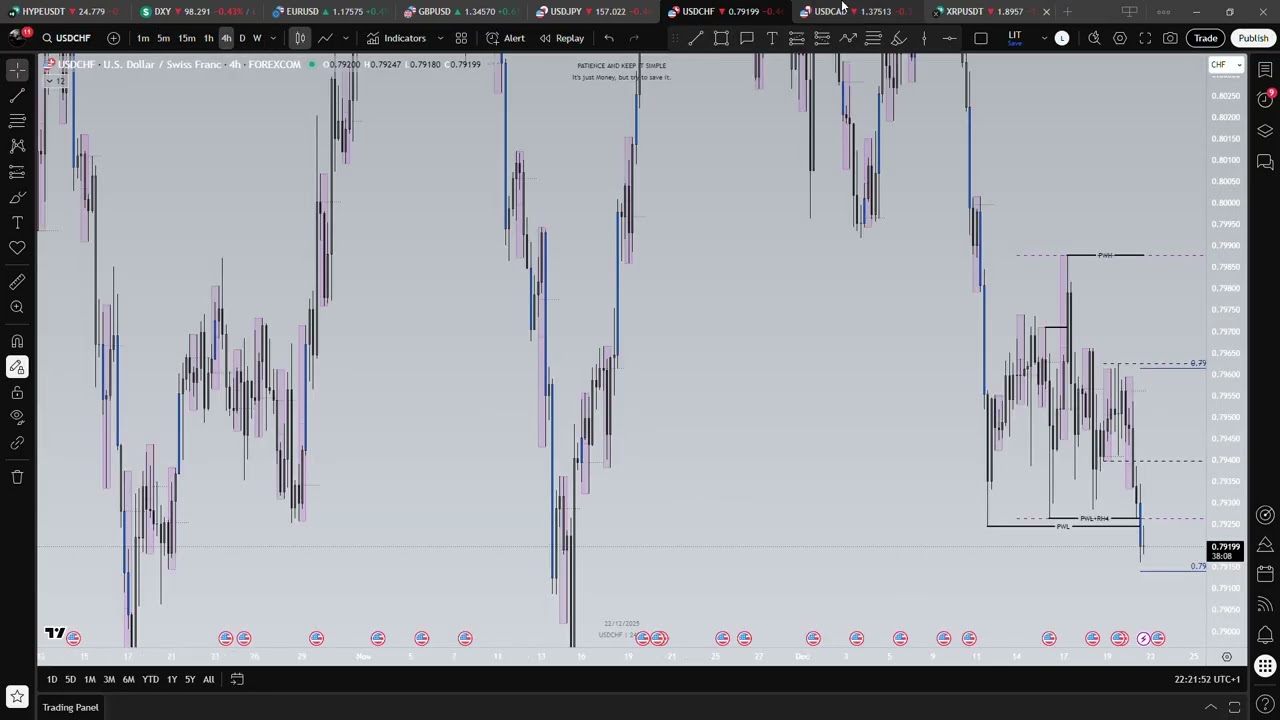This screenshot has height=720, width=1280.
Task: Open USDCHF symbol search
Action: [x=67, y=38]
